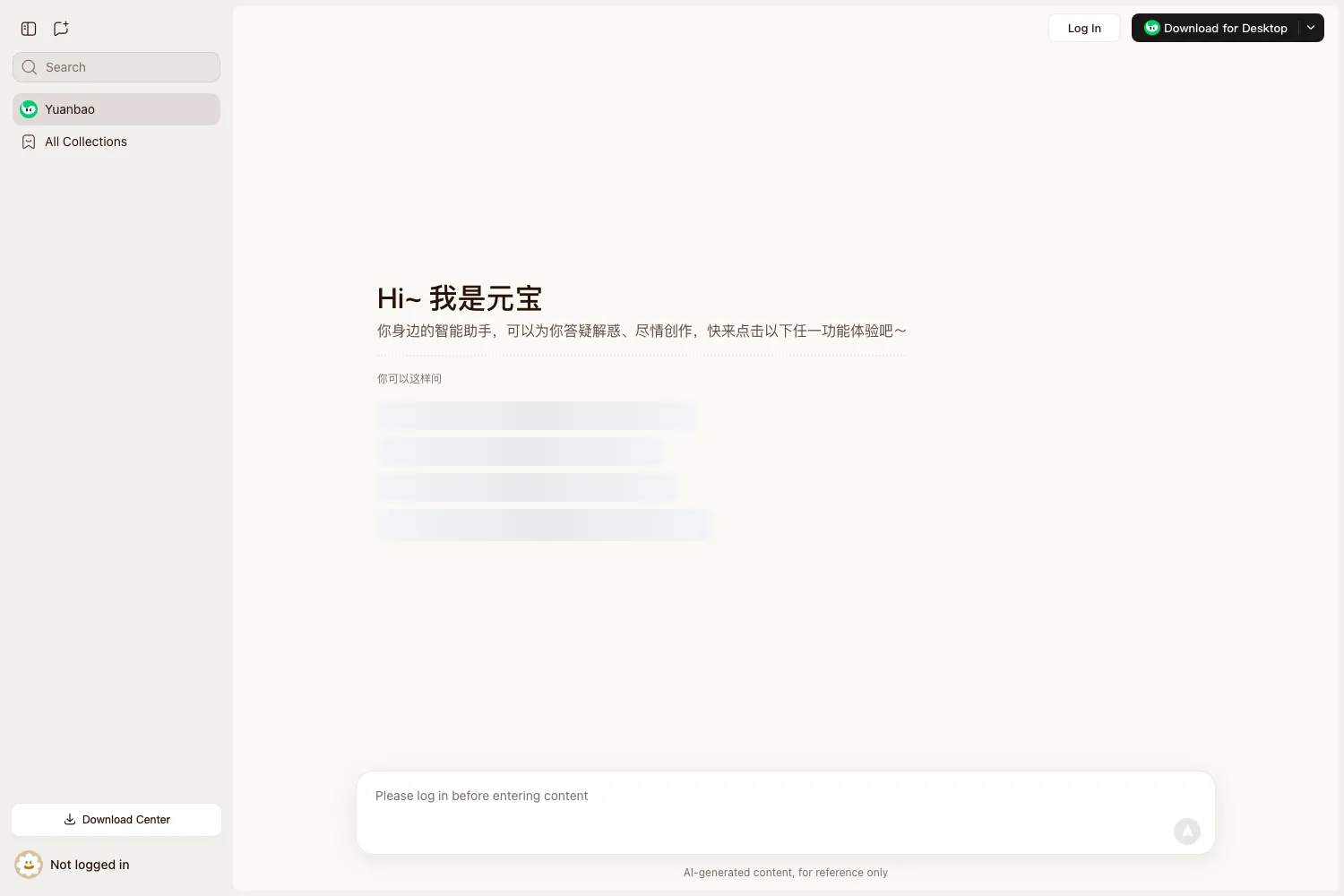Click the Not logged in avatar

pyautogui.click(x=29, y=865)
